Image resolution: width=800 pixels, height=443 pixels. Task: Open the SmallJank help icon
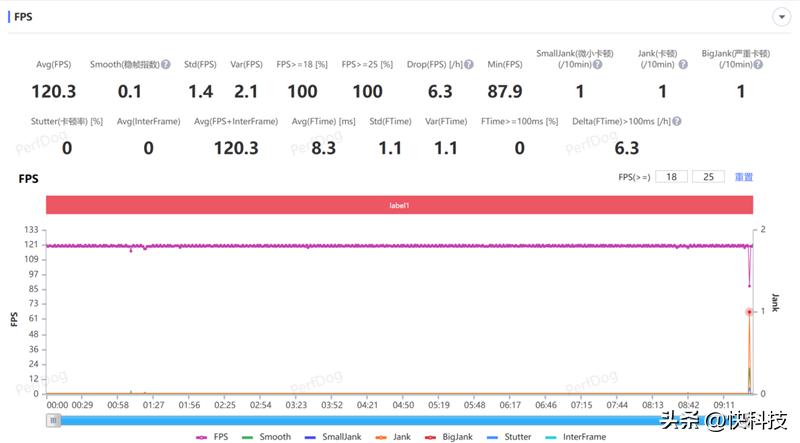597,64
